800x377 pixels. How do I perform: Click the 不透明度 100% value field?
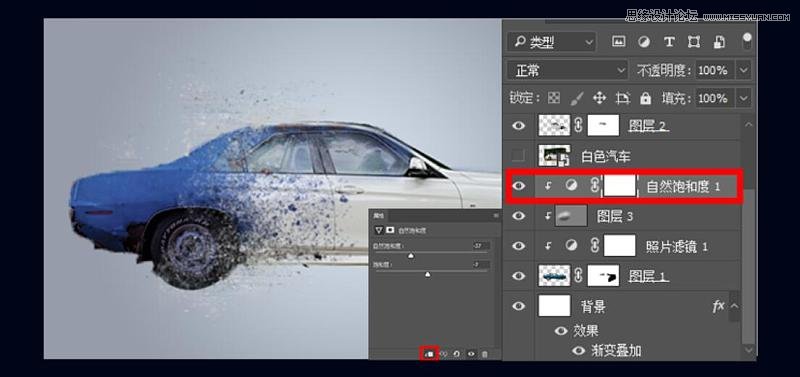(x=715, y=70)
